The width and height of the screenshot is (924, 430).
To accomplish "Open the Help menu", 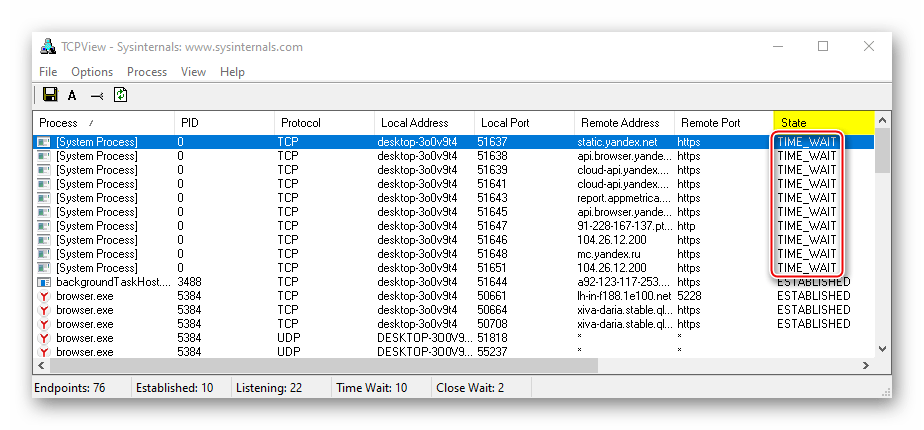I will point(232,72).
